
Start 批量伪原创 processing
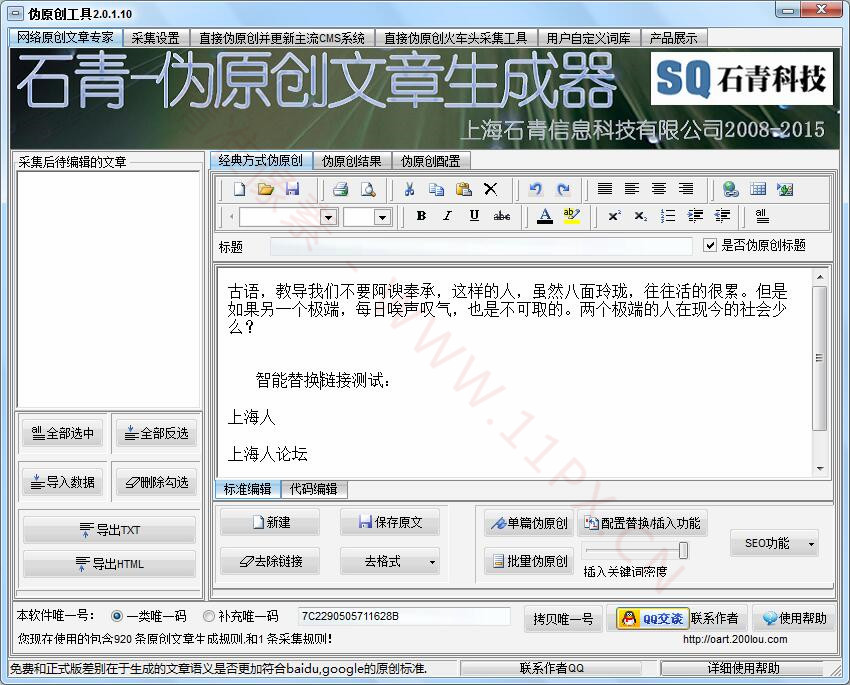(529, 561)
